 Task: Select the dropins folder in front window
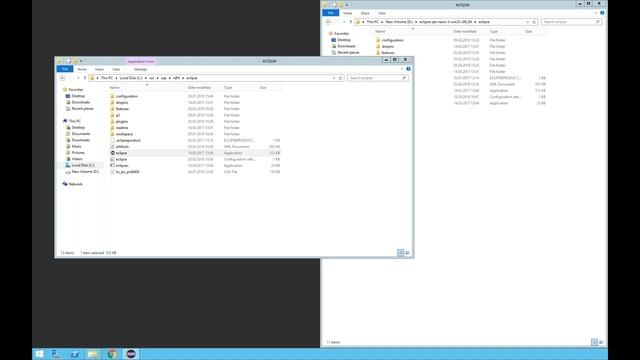(122, 102)
